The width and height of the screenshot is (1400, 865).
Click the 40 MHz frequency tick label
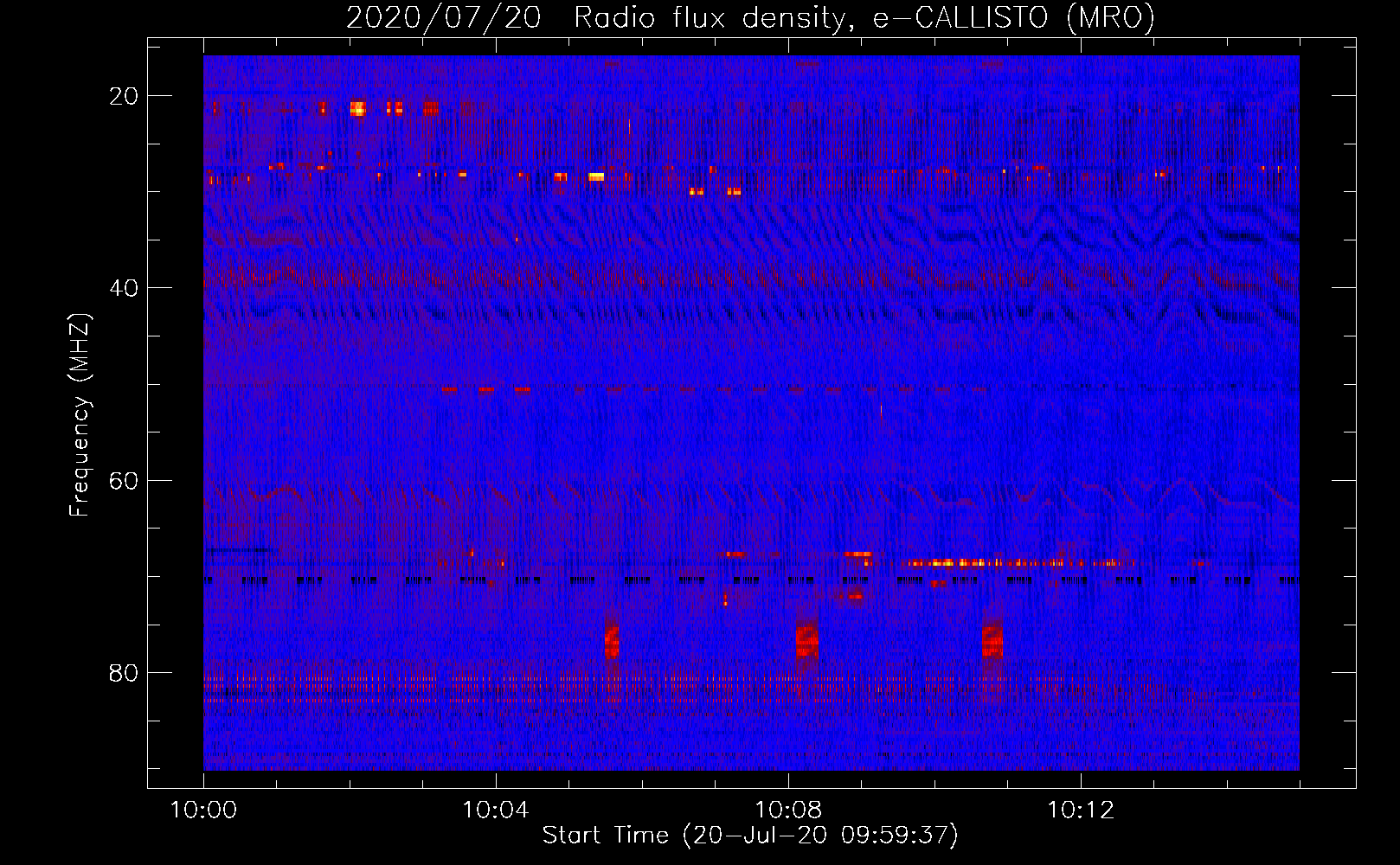tap(124, 288)
